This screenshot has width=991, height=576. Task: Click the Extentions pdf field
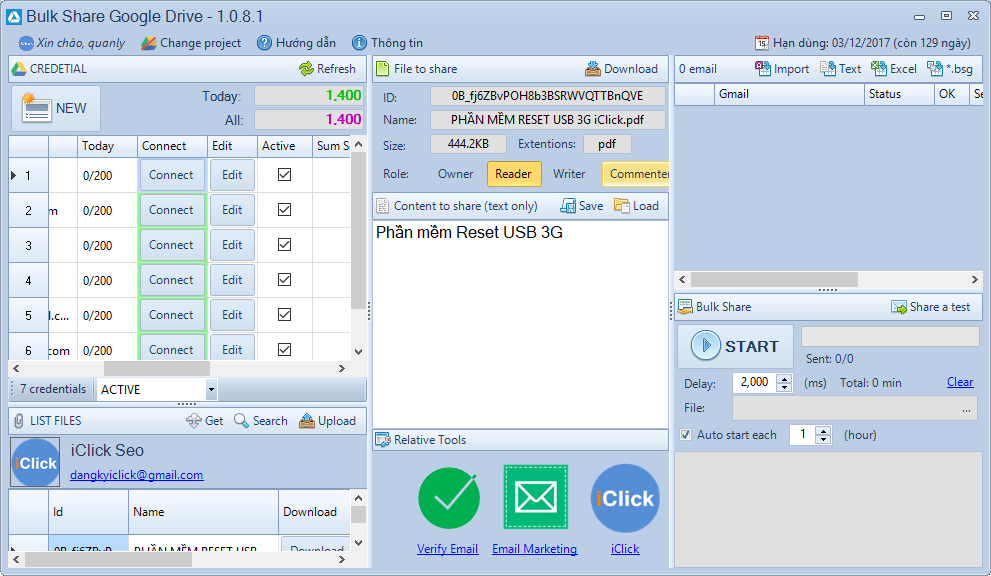pyautogui.click(x=607, y=144)
